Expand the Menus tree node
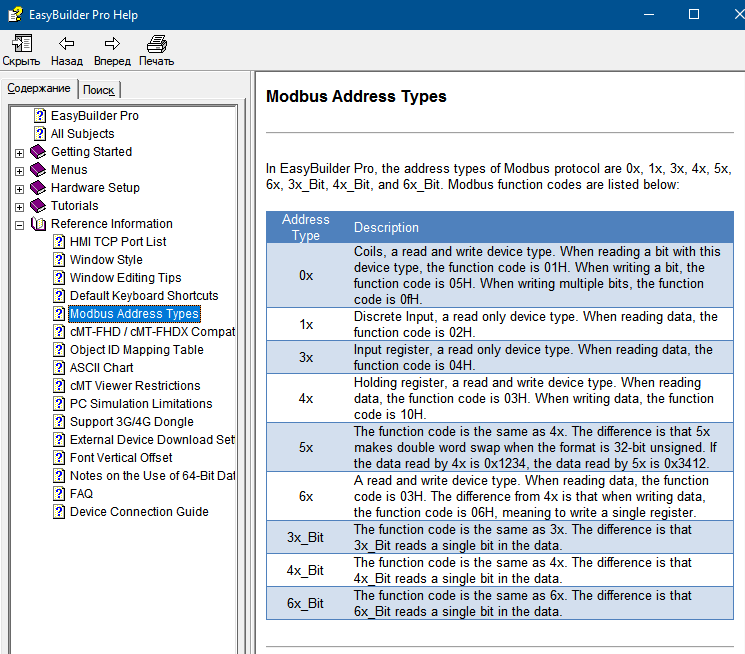The width and height of the screenshot is (745, 654). pos(19,171)
